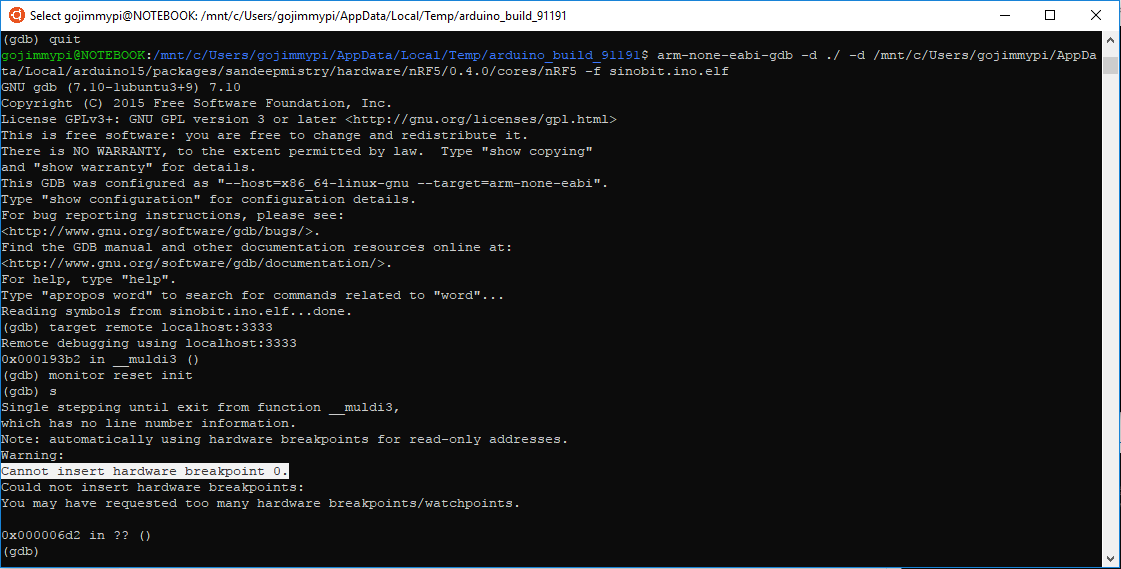Click 'There is NO WARRANTY' line
The width and height of the screenshot is (1121, 569).
297,151
